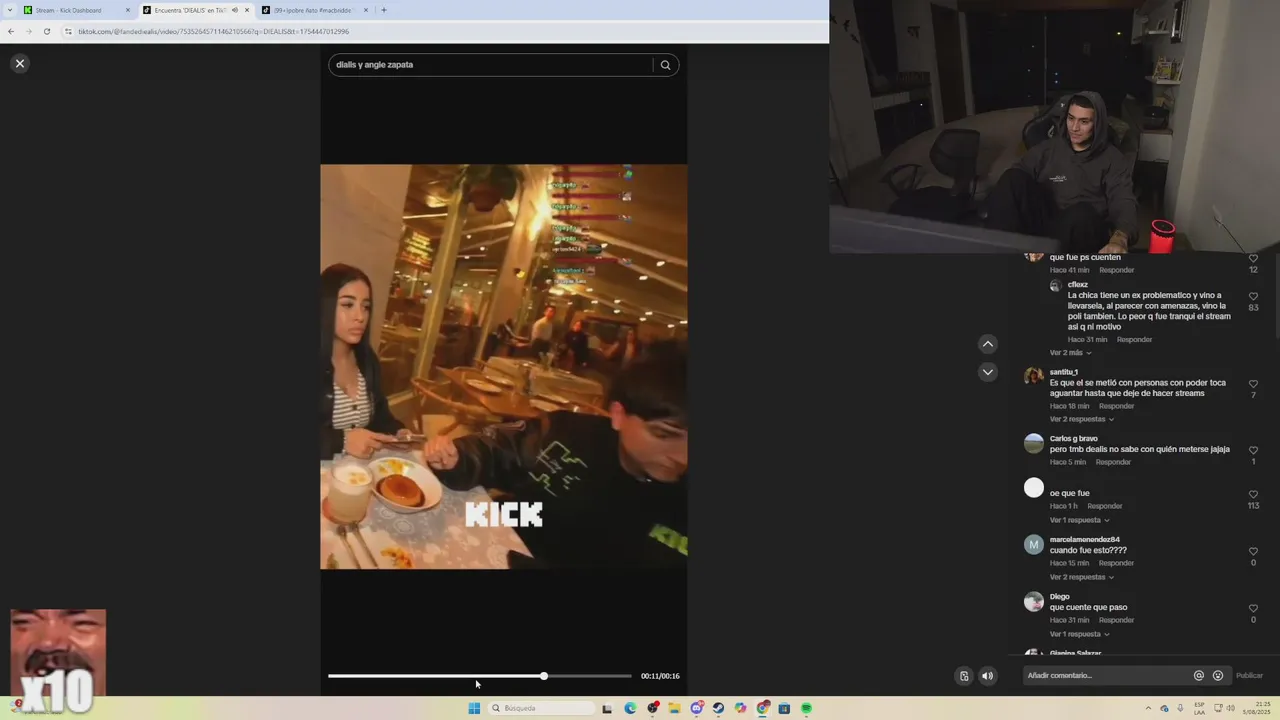This screenshot has width=1280, height=720.
Task: Open Google Chrome from the taskbar
Action: point(763,708)
